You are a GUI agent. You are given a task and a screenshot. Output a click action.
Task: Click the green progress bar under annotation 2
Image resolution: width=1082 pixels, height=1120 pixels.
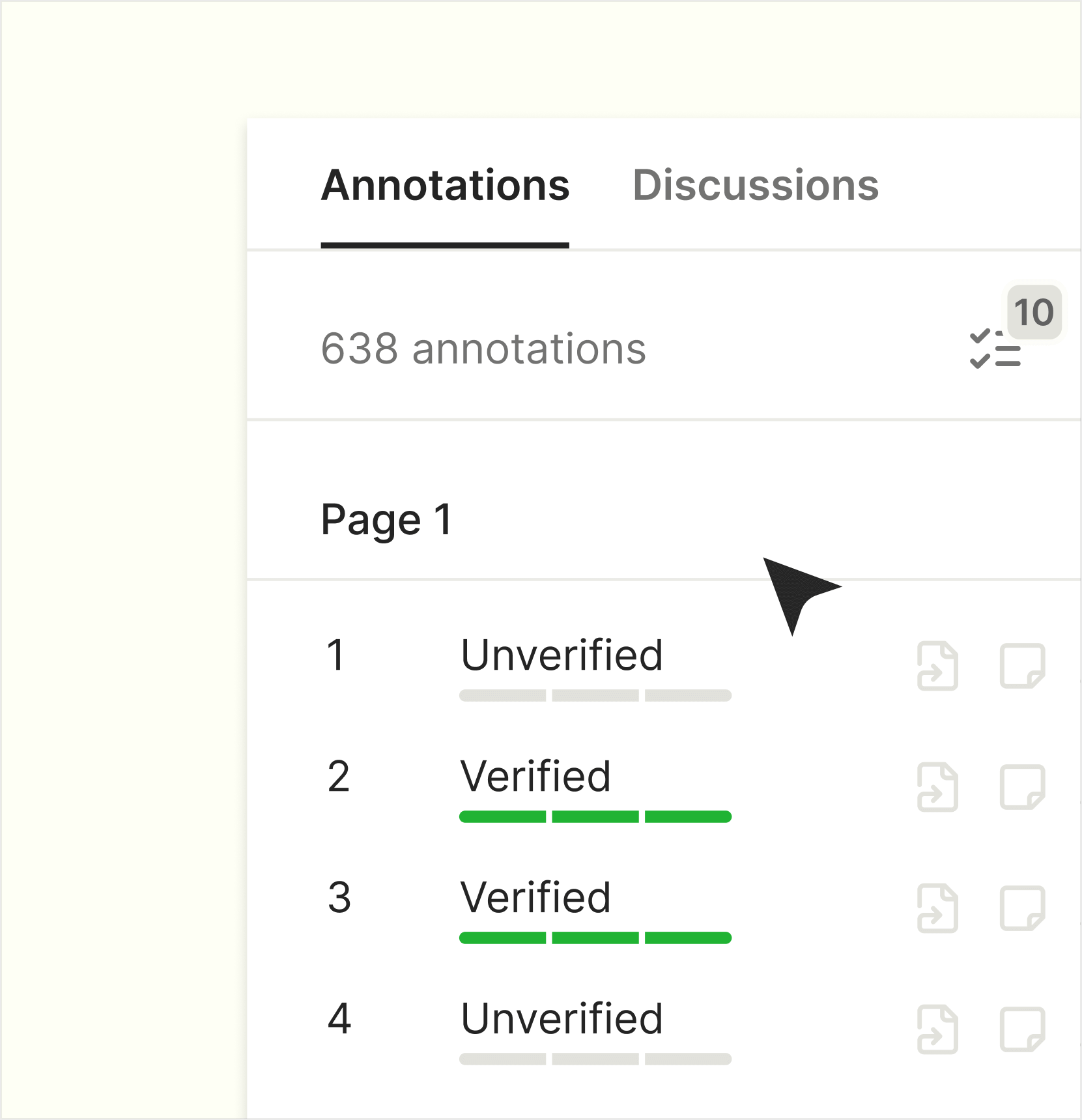[x=594, y=816]
